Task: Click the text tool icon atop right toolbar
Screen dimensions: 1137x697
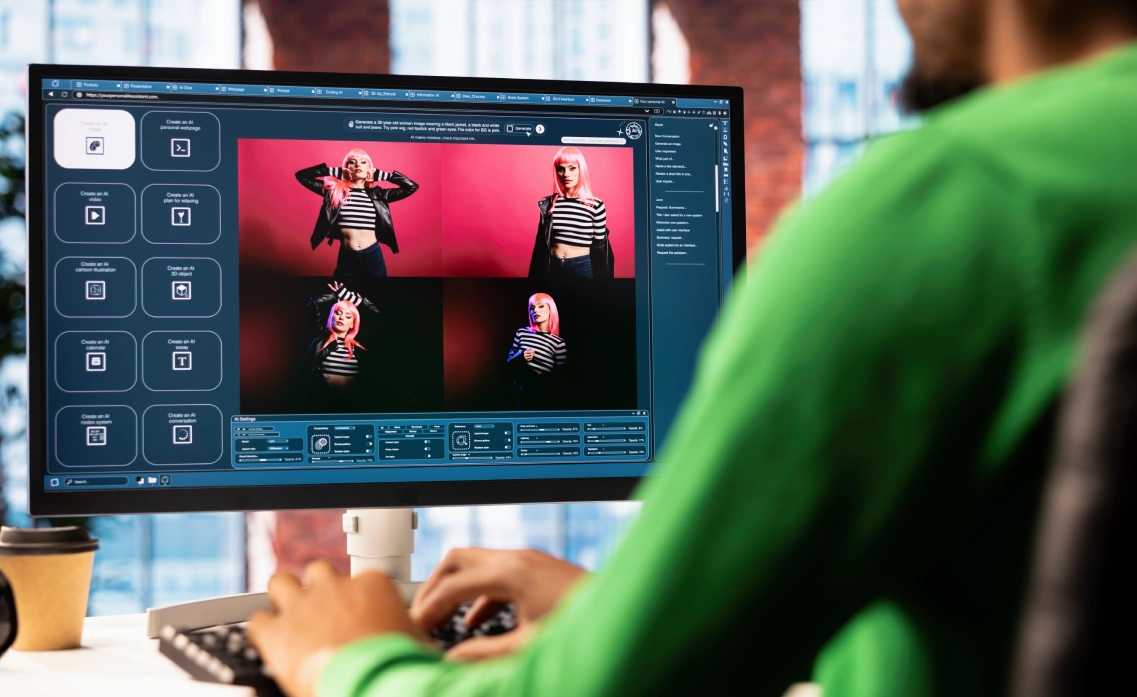Action: click(724, 124)
